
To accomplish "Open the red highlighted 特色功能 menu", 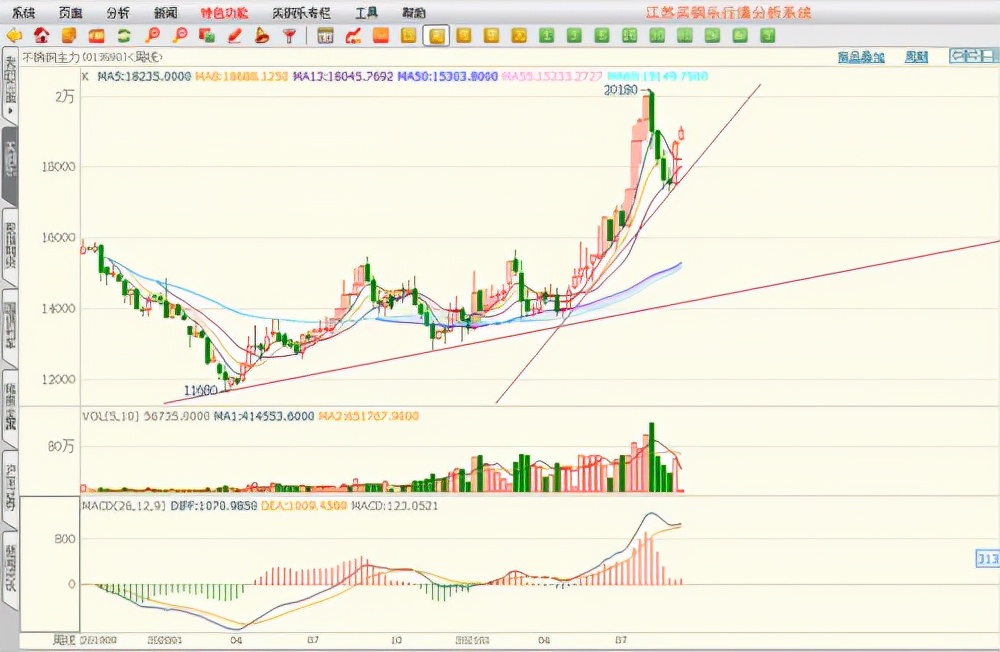I will 224,13.
